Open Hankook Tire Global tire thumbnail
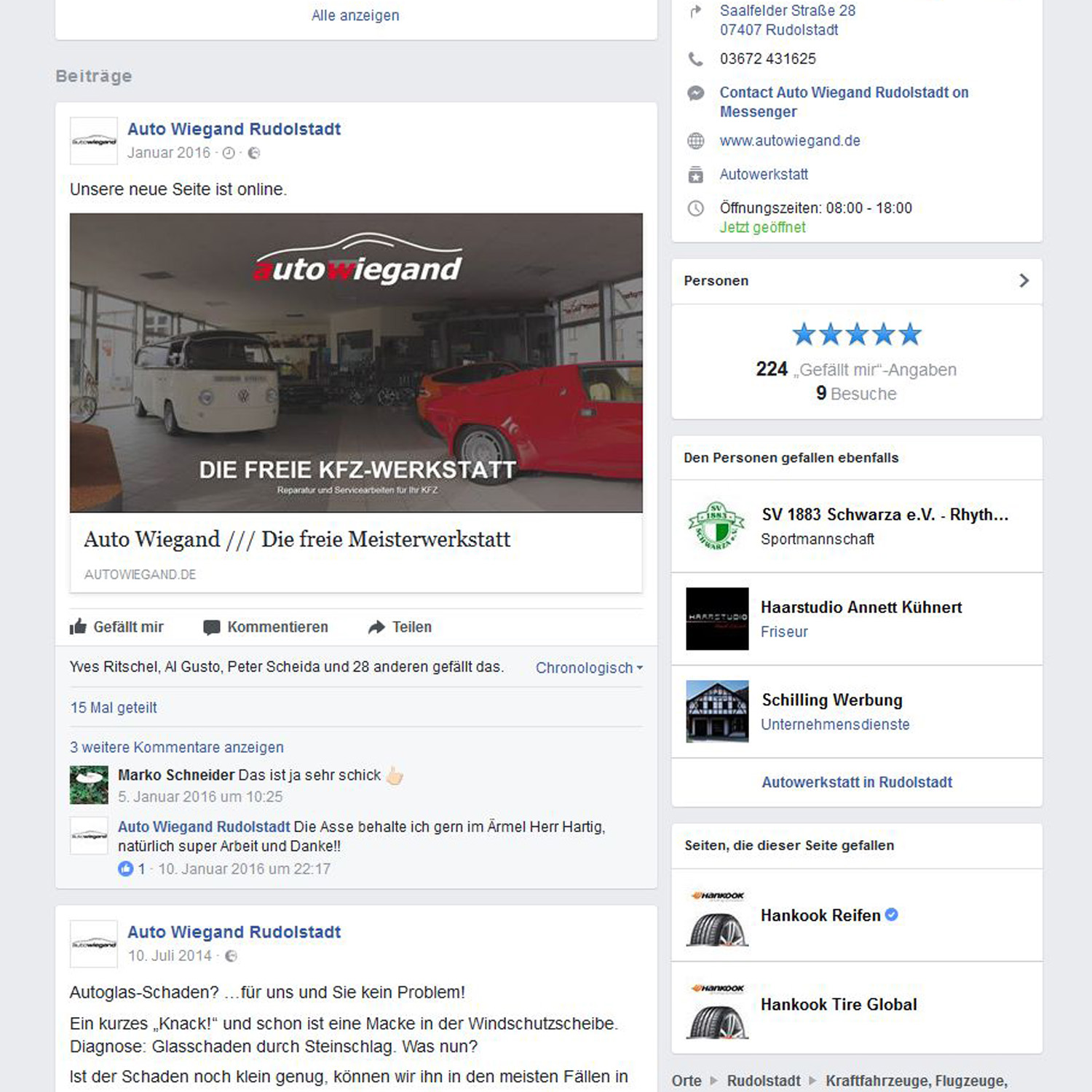1092x1092 pixels. coord(717,1008)
